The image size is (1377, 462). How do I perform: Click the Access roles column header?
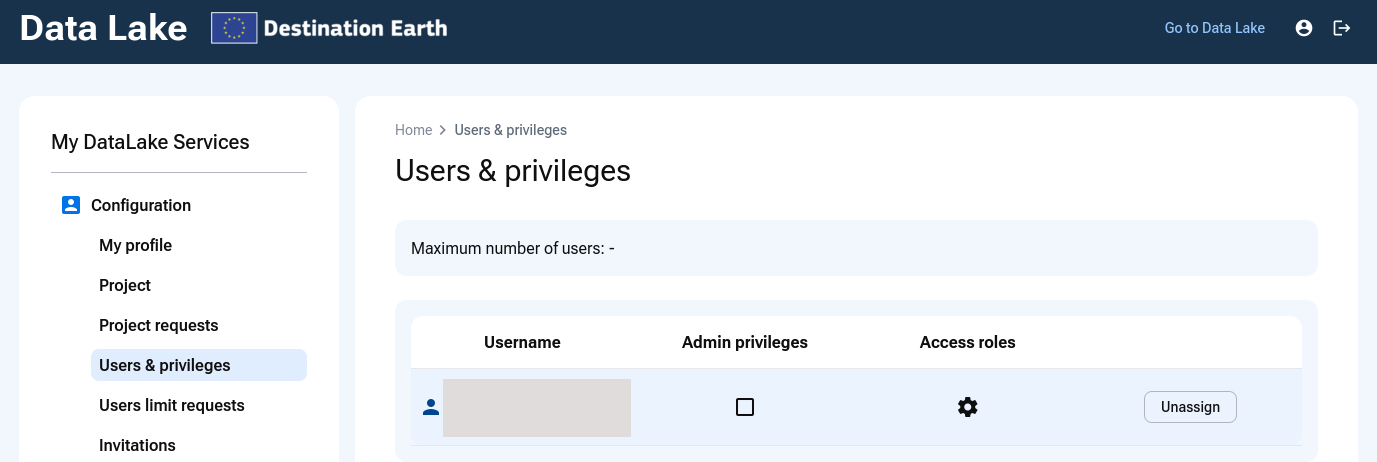coord(968,342)
